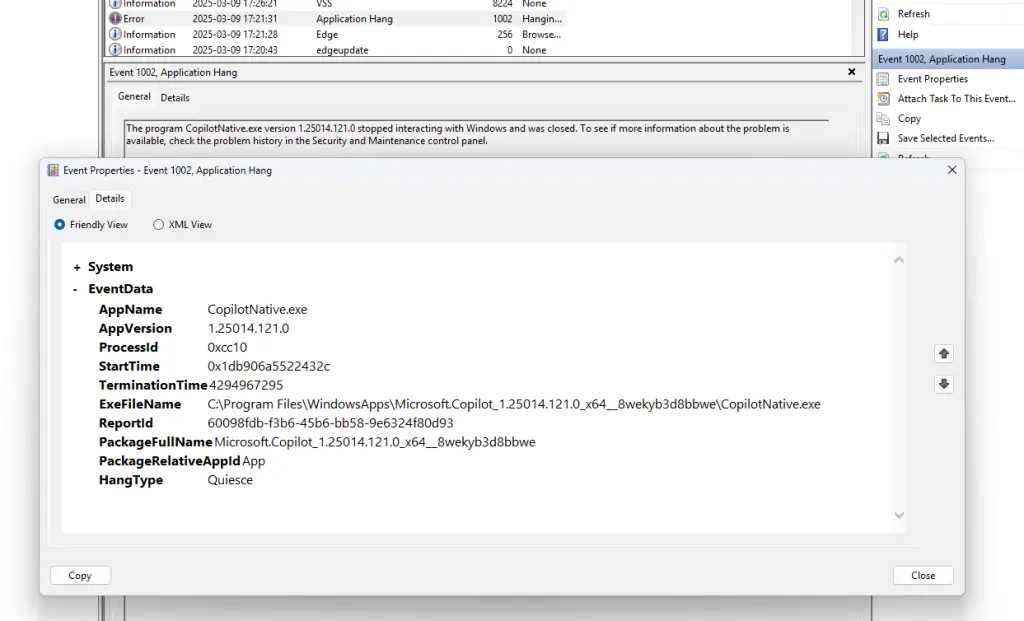Click Attach Task To This Event icon
This screenshot has height=621, width=1024.
[x=883, y=99]
